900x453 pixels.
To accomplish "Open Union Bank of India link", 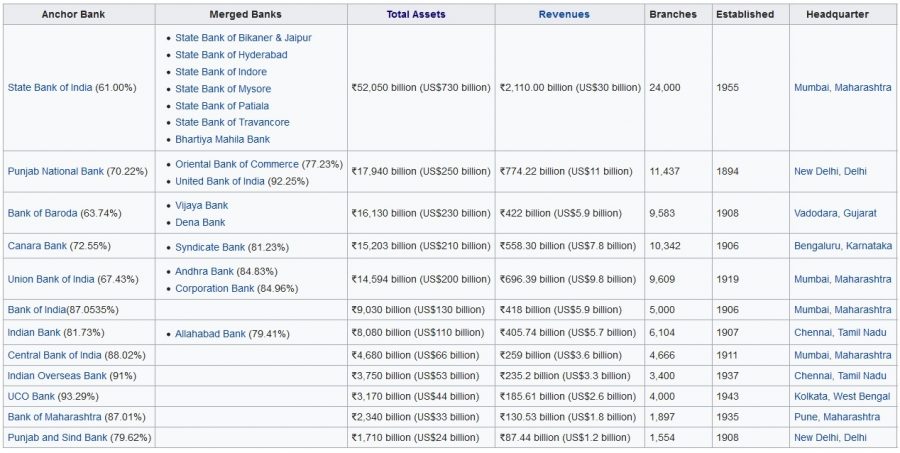I will pos(51,279).
